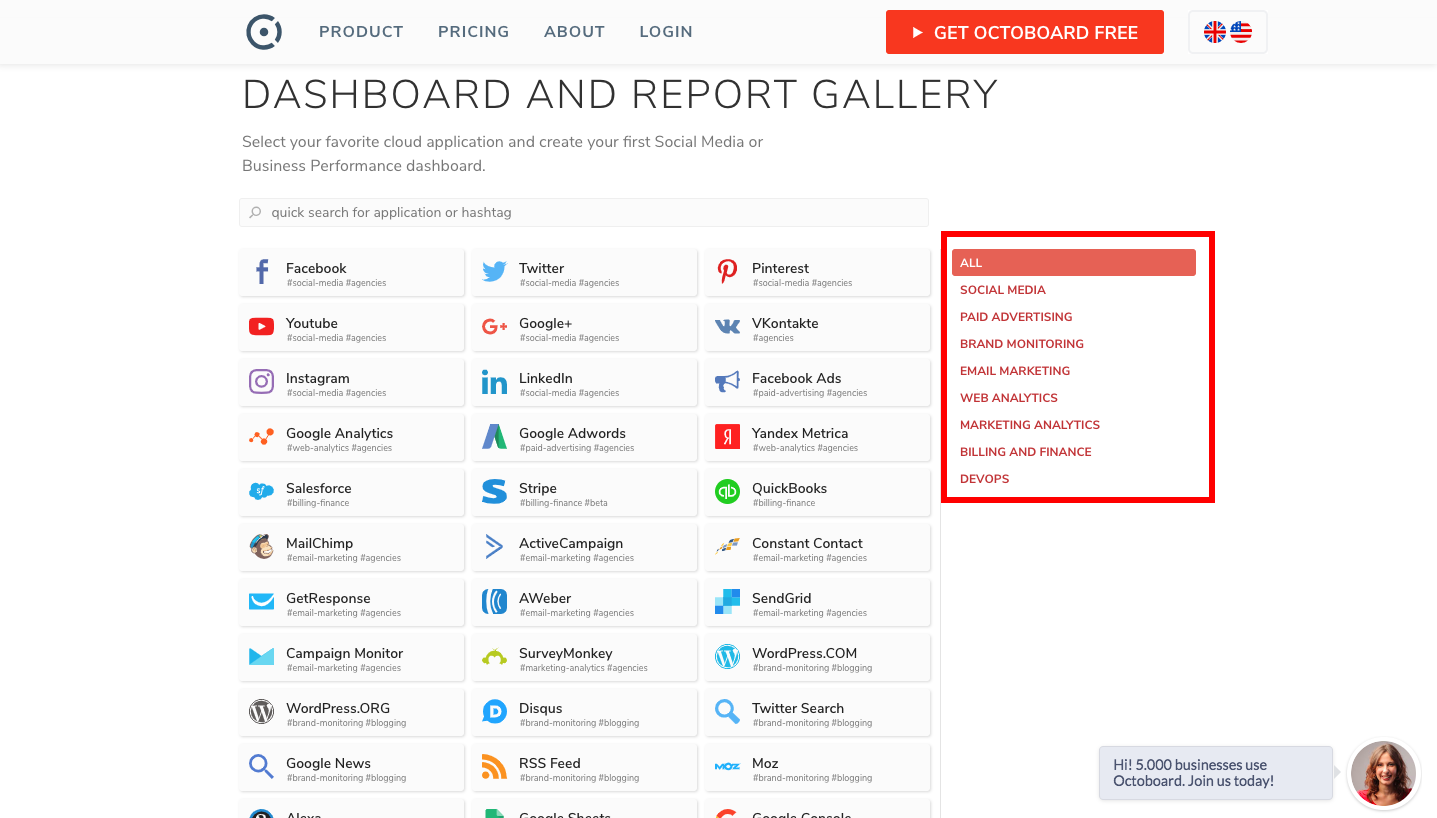This screenshot has height=818, width=1437.
Task: Filter by MARKETING ANALYTICS category
Action: 1030,425
